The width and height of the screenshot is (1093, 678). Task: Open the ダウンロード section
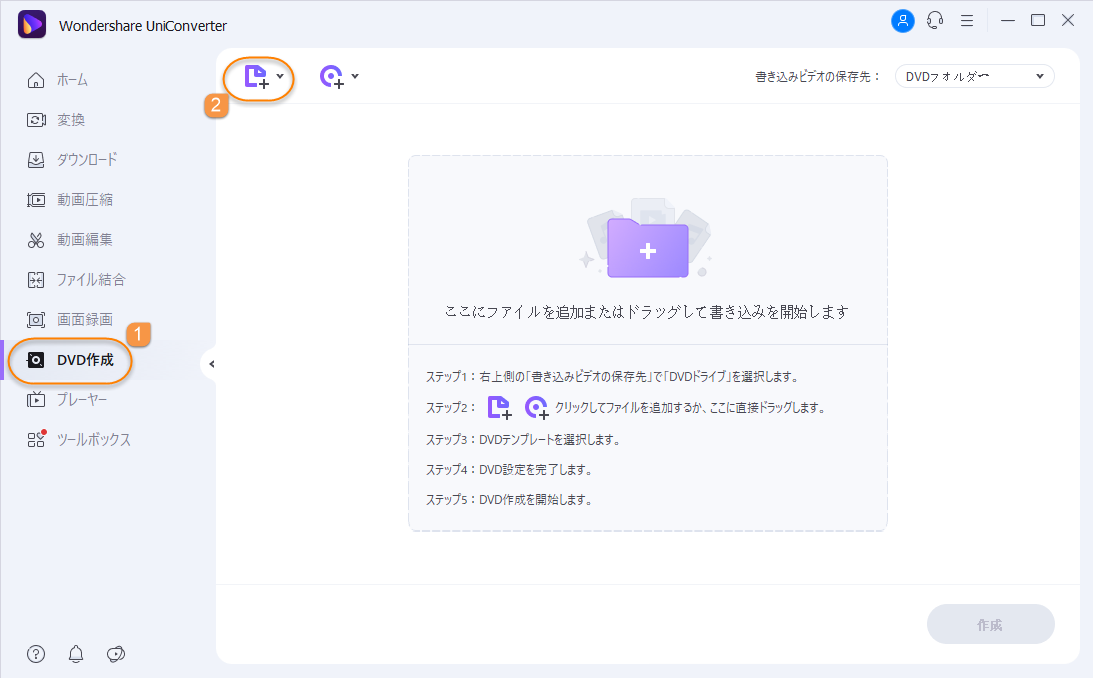click(87, 160)
